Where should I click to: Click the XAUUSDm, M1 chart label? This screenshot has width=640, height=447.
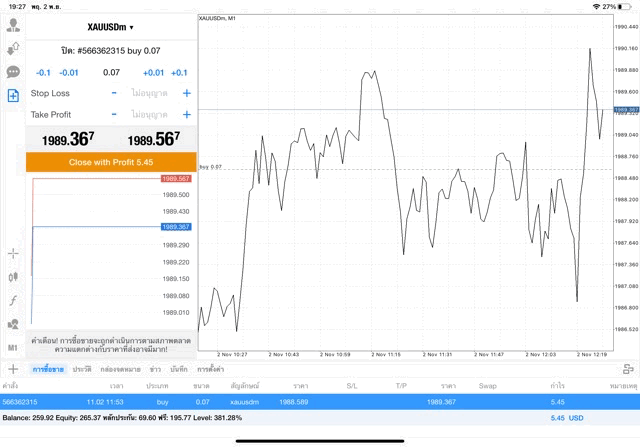pyautogui.click(x=217, y=18)
